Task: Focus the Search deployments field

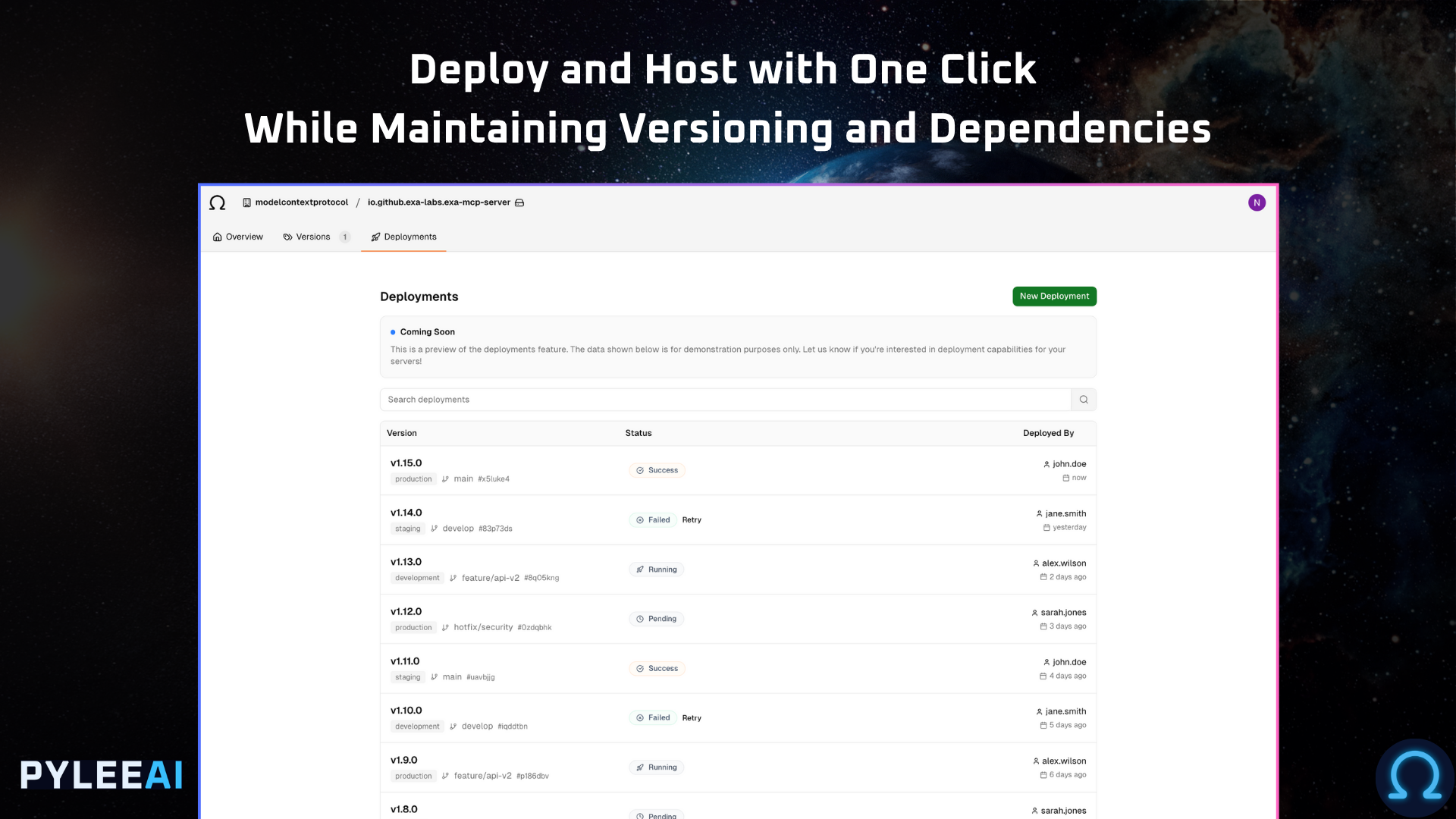Action: 726,400
